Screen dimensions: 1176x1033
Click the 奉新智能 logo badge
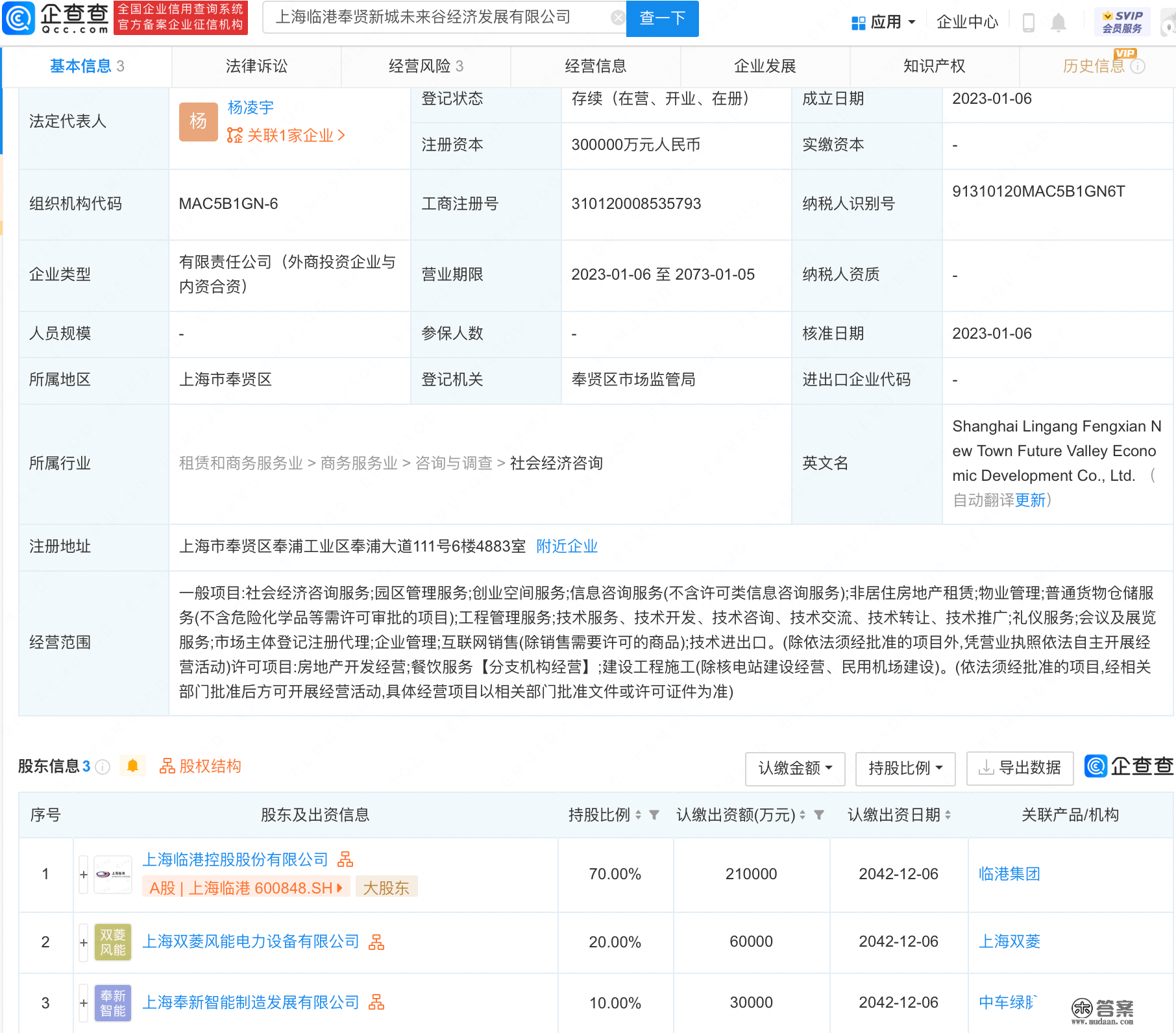coord(113,1003)
